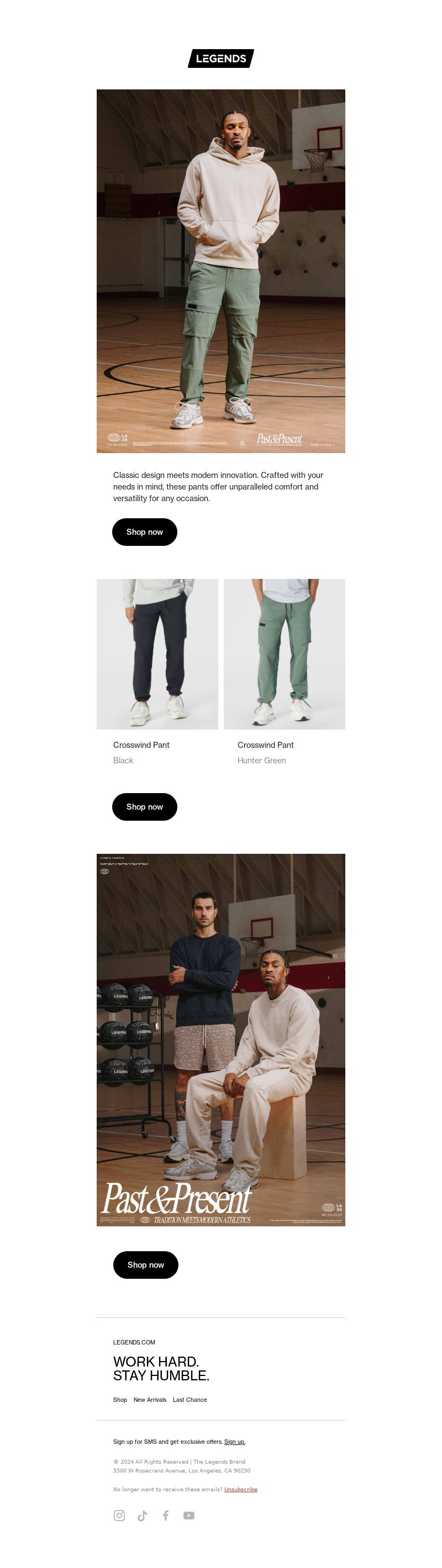Screen dimensions: 442x1568
Task: Select the Shop footer menu link
Action: tap(120, 1400)
